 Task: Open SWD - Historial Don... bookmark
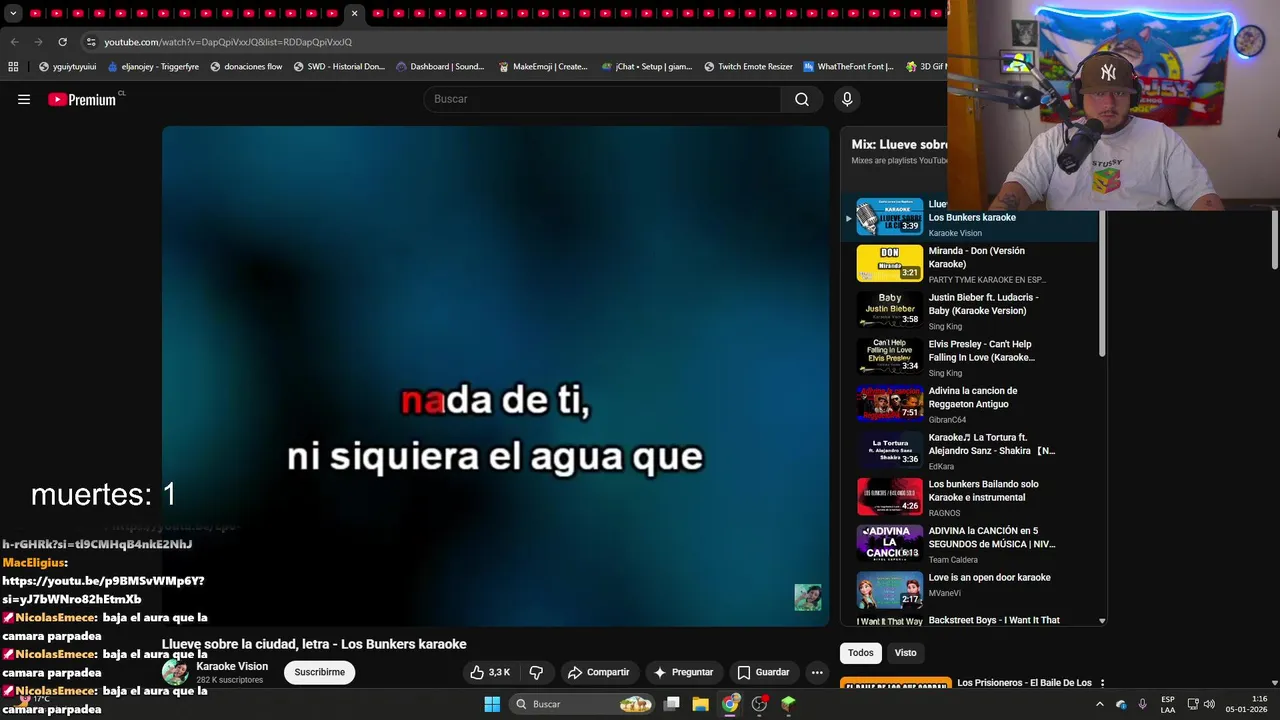pos(339,66)
